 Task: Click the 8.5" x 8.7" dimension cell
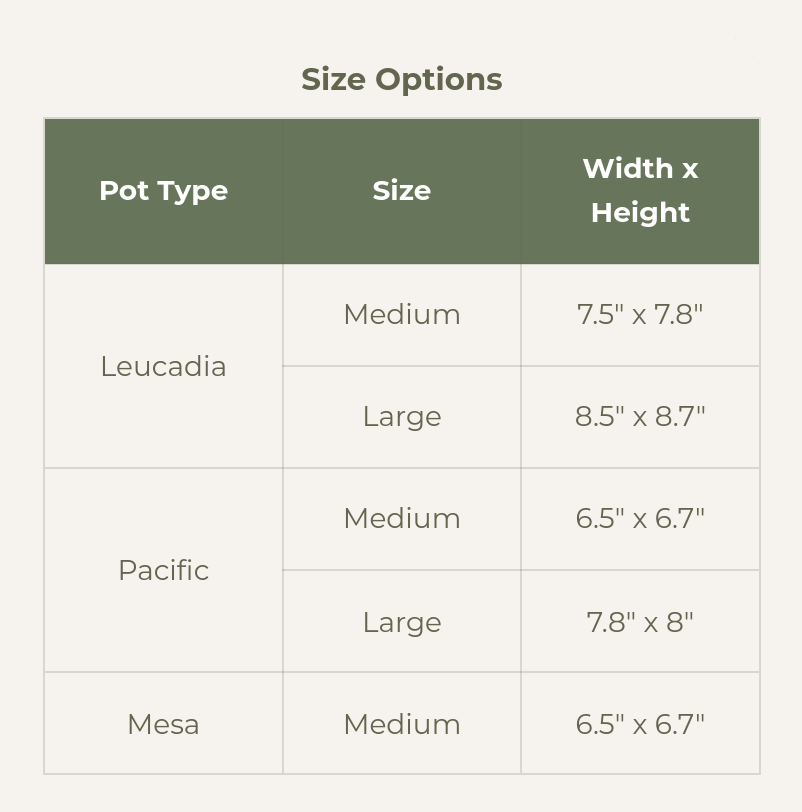(x=640, y=417)
